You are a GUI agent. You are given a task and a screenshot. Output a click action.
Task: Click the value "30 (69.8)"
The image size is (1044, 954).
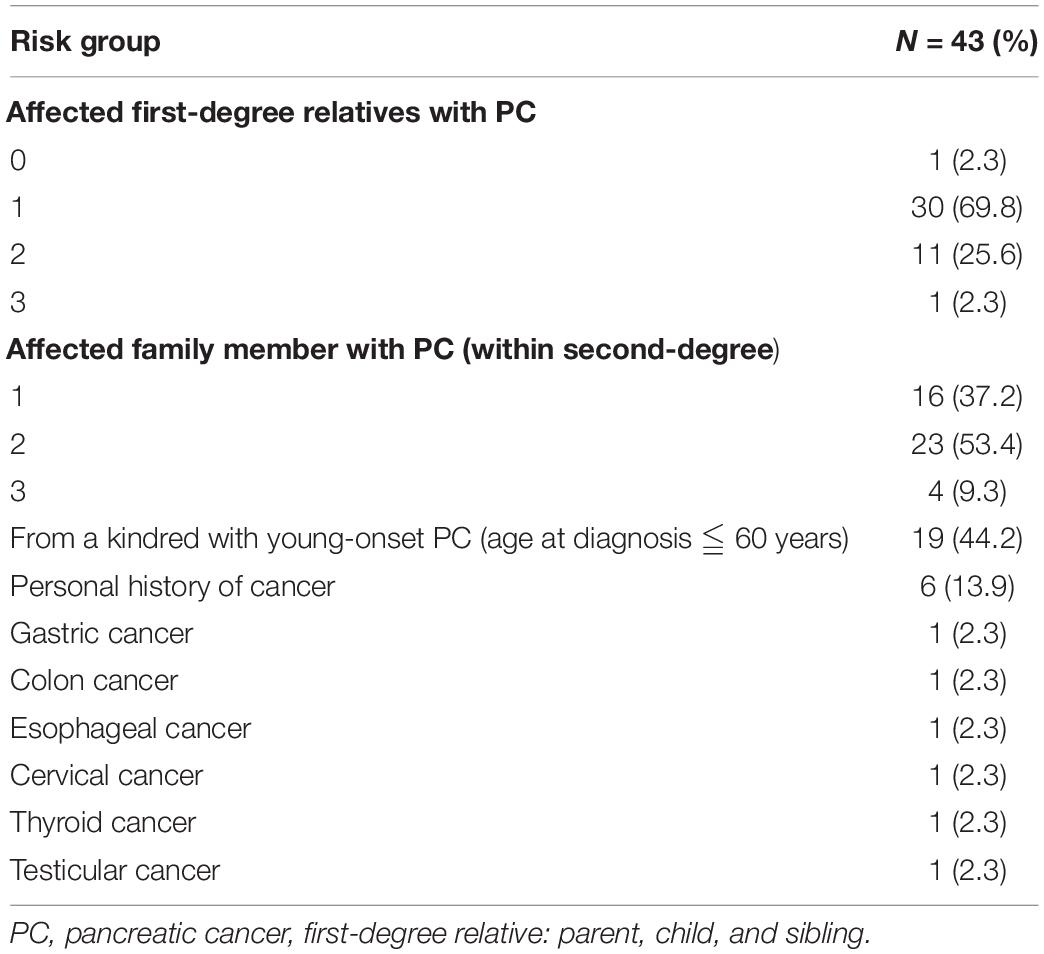pyautogui.click(x=966, y=208)
